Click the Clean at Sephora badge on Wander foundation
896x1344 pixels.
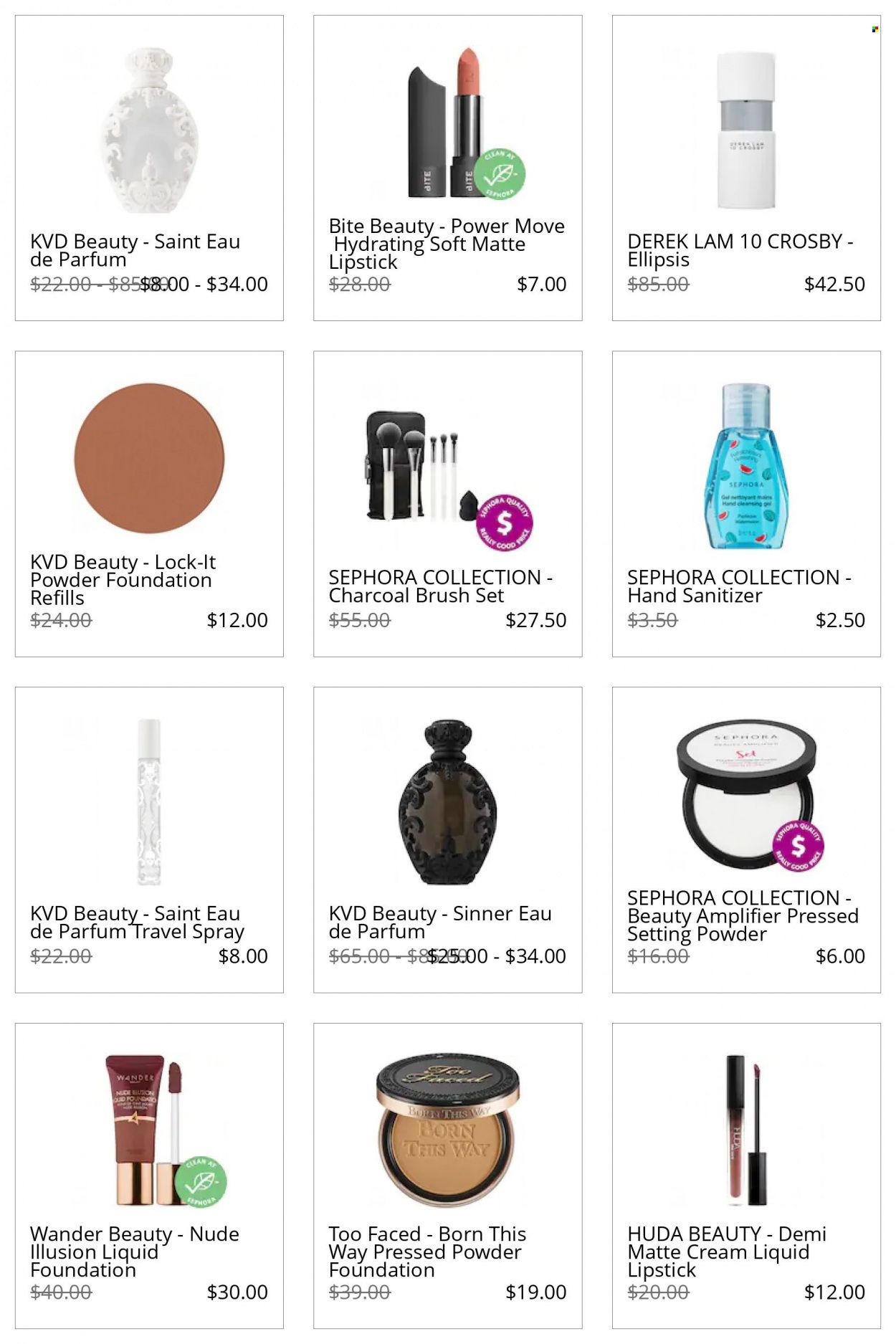tap(201, 1182)
